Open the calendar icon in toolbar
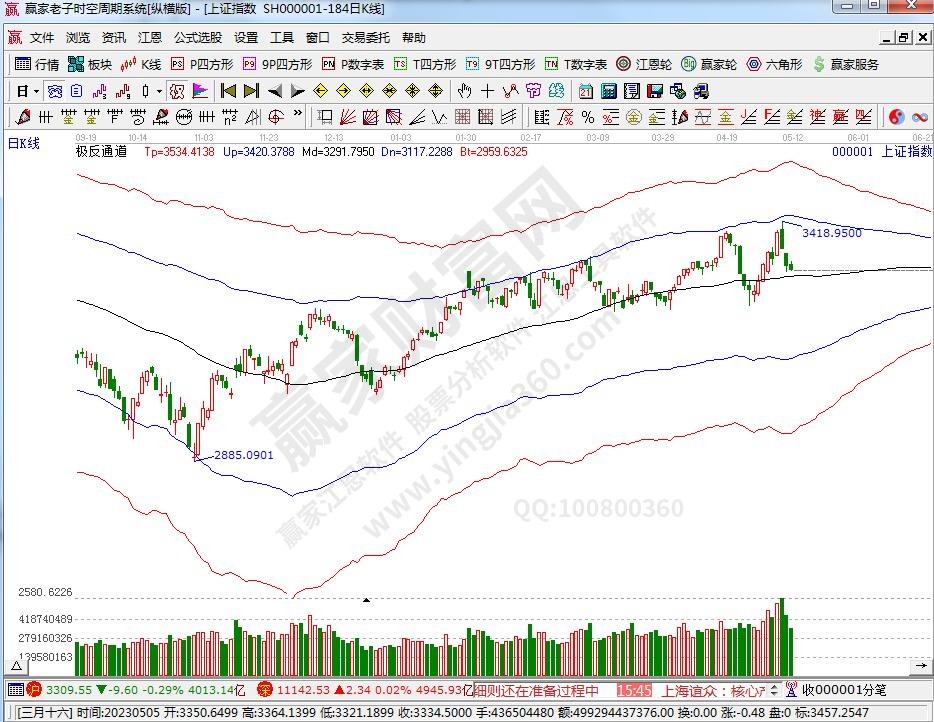Viewport: 934px width, 722px height. tap(585, 91)
